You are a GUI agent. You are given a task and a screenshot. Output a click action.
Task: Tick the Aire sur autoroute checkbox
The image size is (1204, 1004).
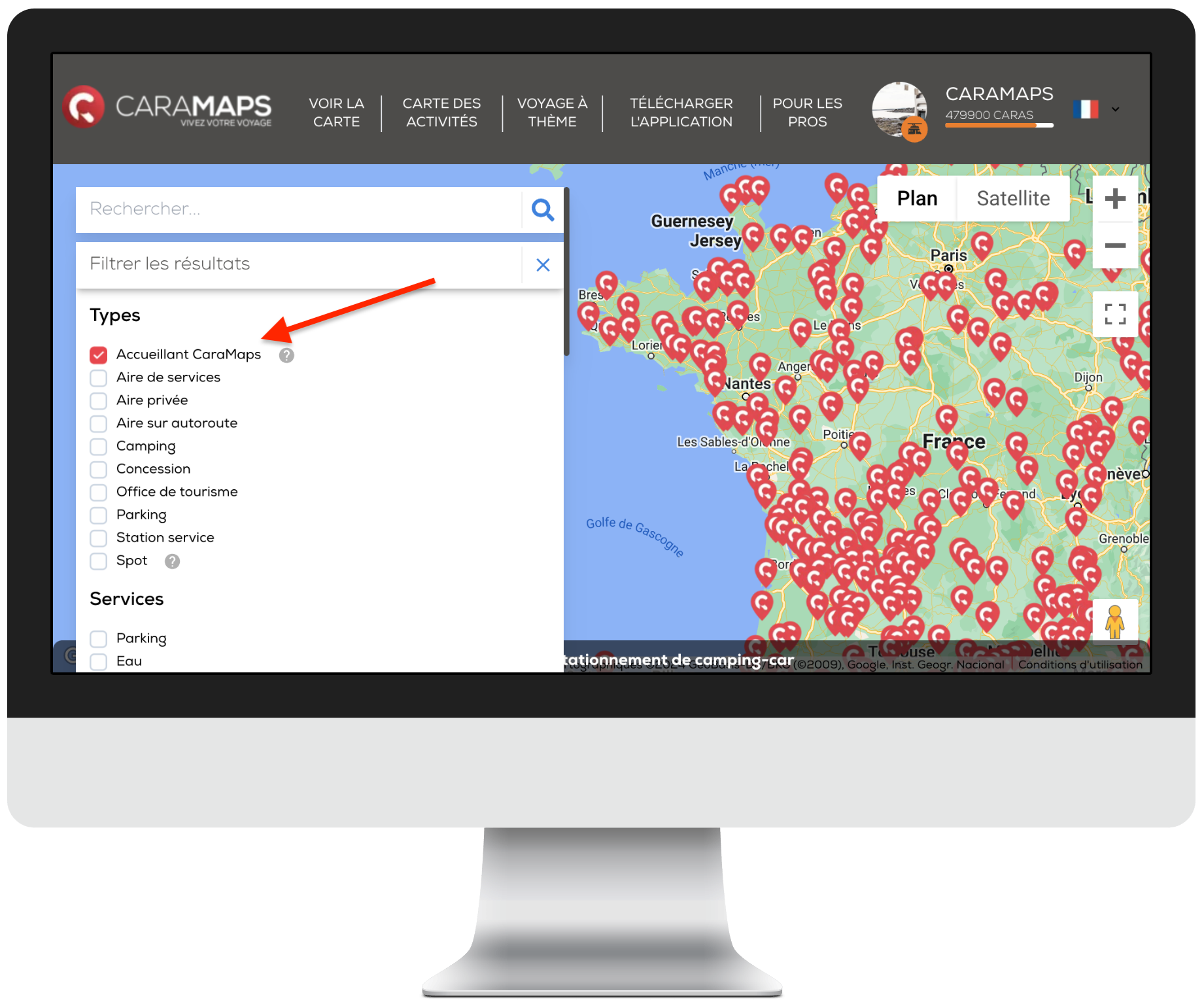[x=99, y=424]
